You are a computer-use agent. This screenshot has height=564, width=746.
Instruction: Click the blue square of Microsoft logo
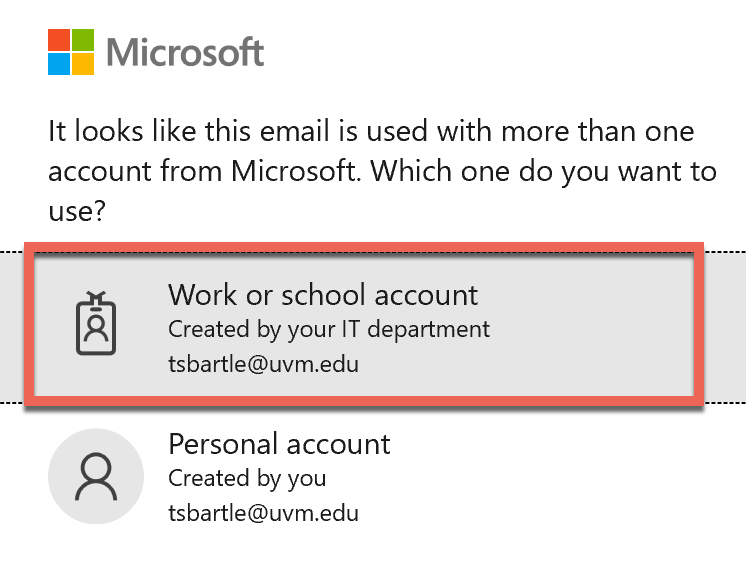click(59, 64)
